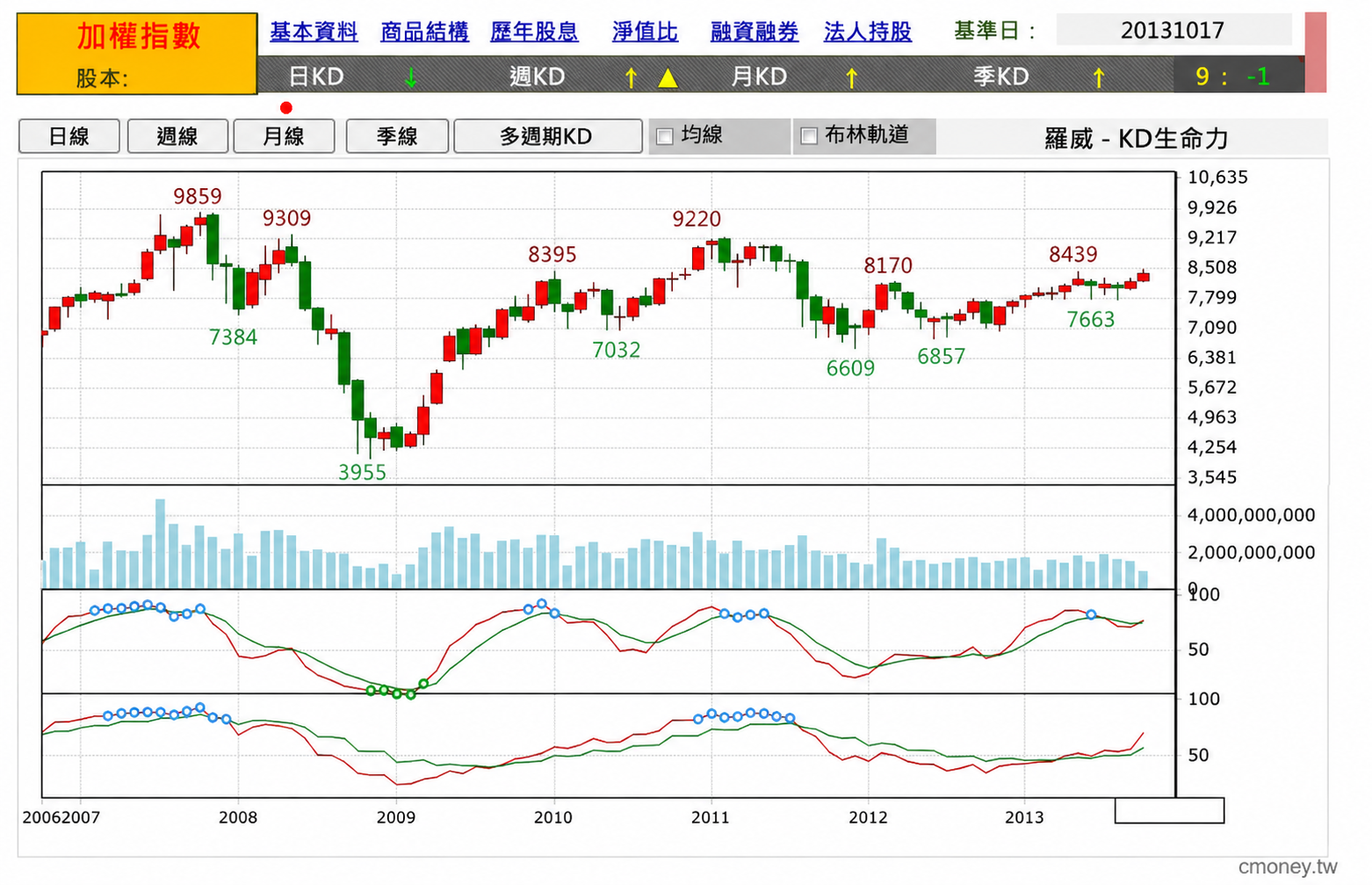Screen dimensions: 1372x885
Task: Open the 多週期KD view
Action: (x=548, y=136)
